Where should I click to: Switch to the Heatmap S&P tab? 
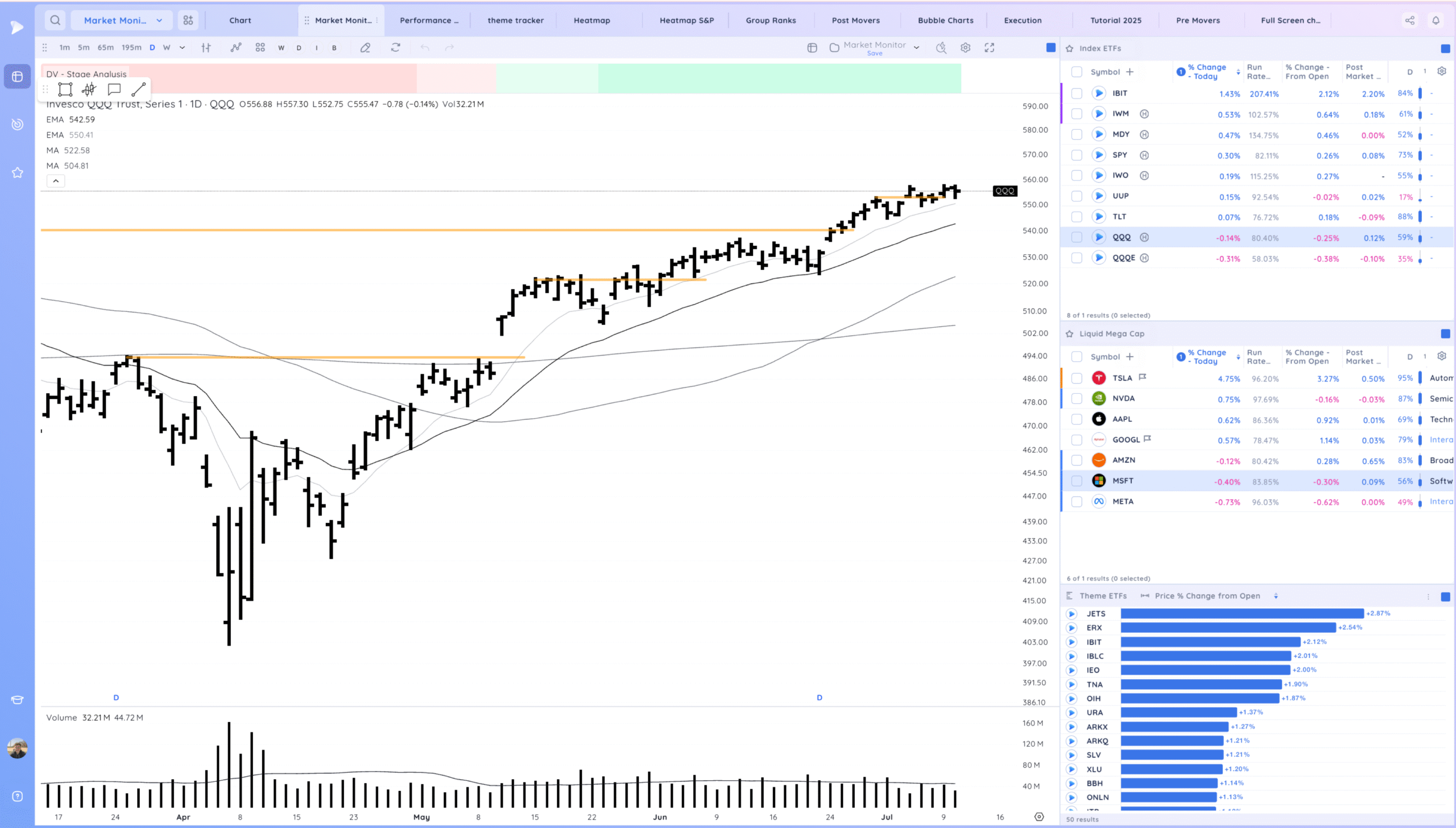pyautogui.click(x=686, y=20)
